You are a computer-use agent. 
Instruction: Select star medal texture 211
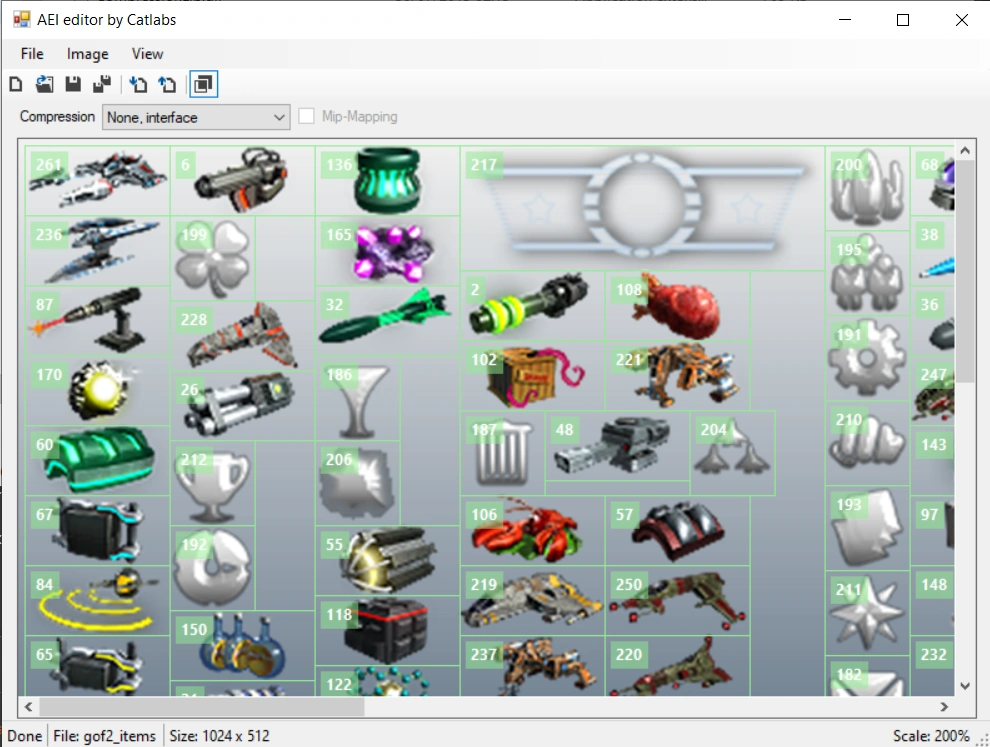(868, 614)
